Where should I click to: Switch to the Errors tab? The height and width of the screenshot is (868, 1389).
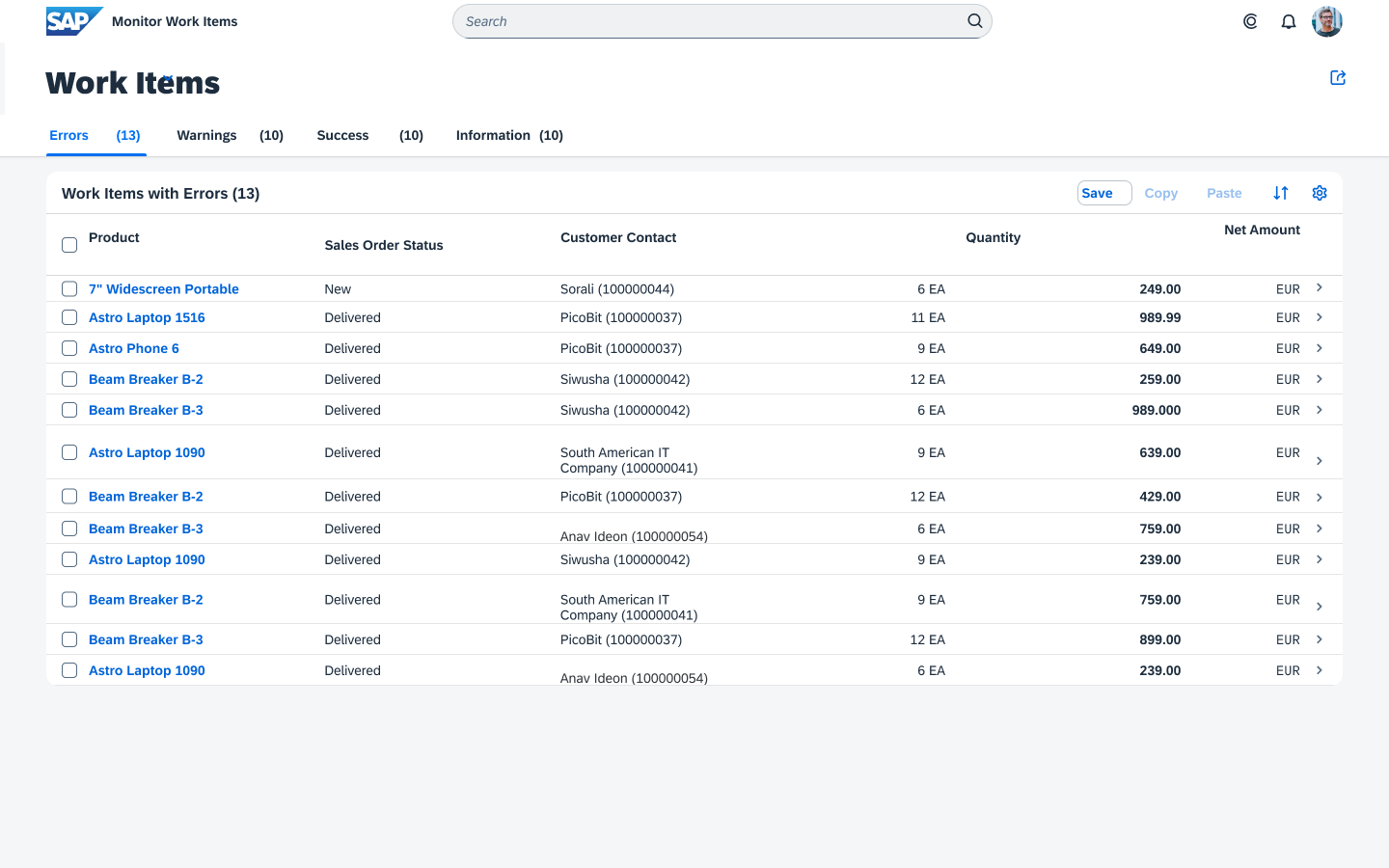click(x=95, y=135)
